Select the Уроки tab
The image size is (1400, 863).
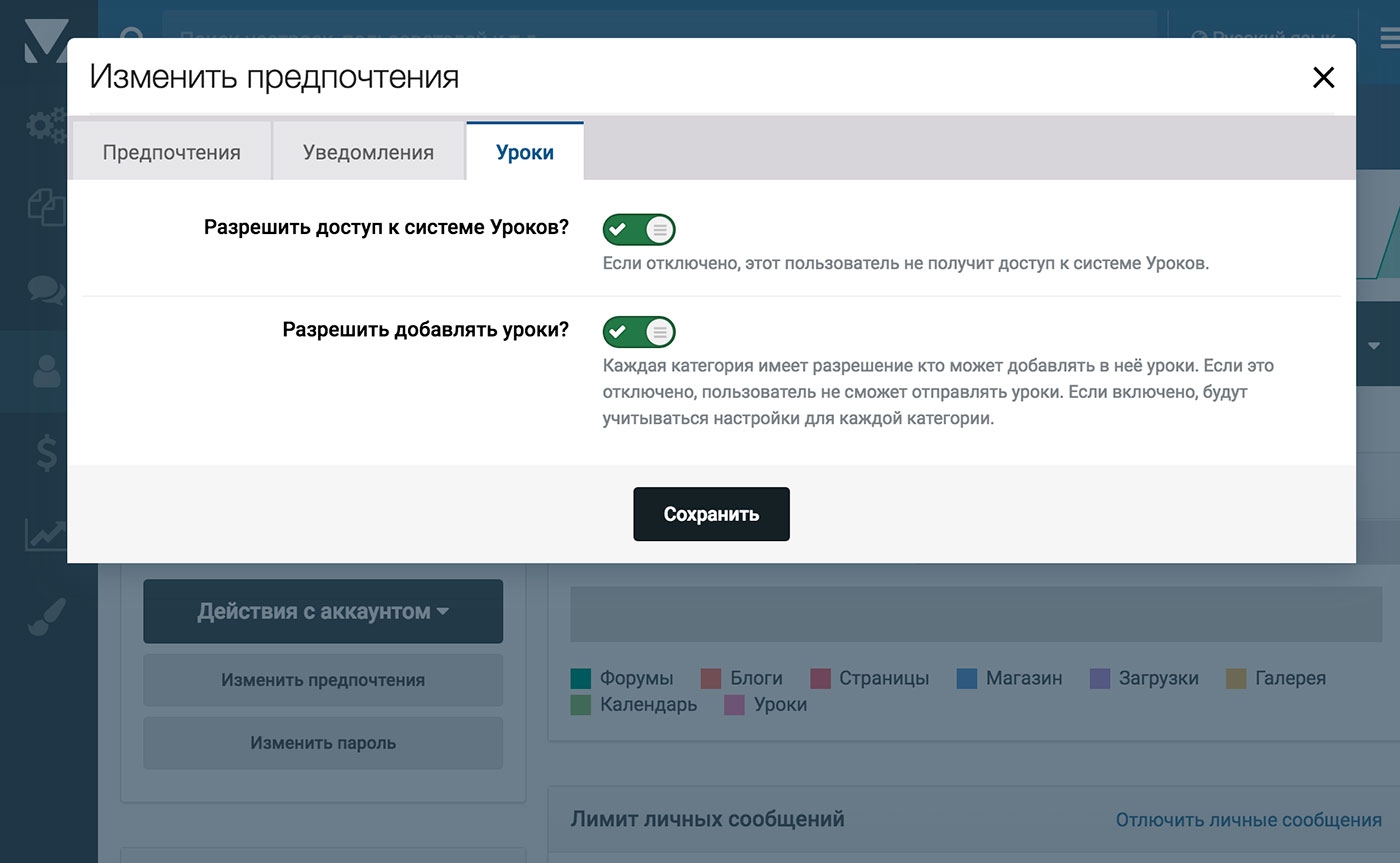525,152
